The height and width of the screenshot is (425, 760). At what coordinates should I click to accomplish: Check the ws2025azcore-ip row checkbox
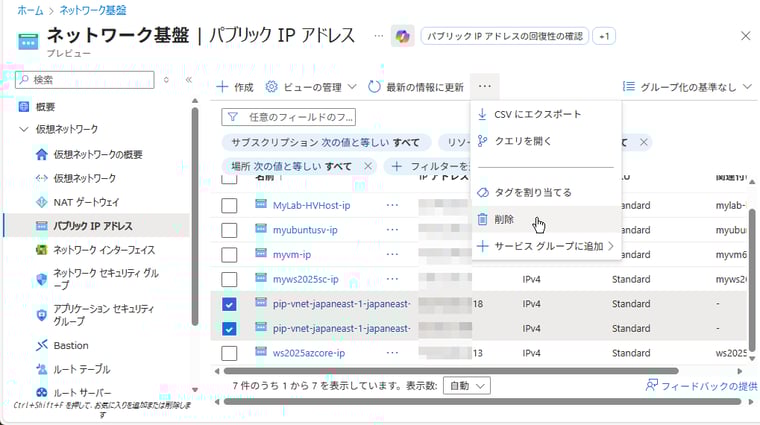point(229,353)
